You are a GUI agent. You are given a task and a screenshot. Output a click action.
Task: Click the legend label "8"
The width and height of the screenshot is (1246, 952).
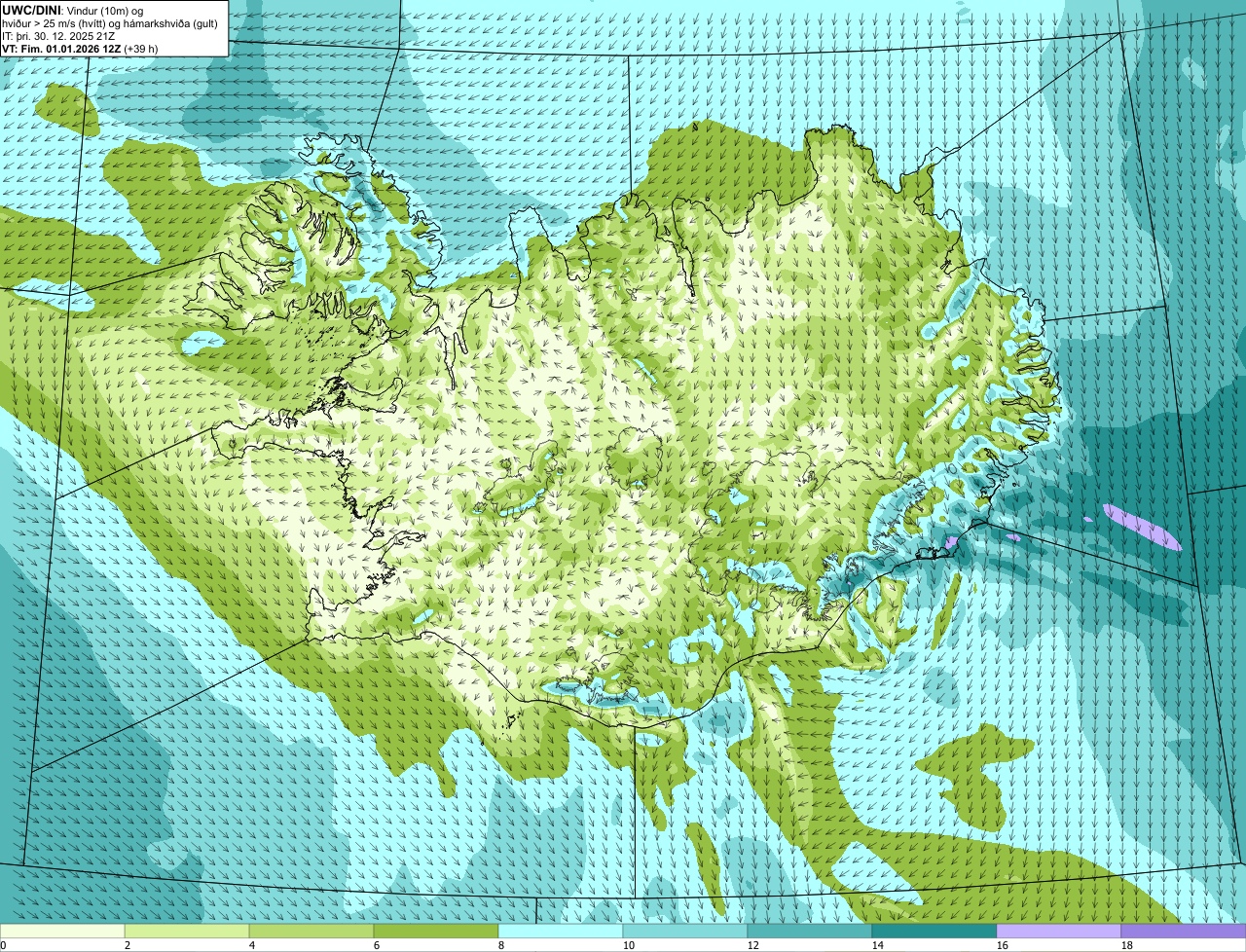pos(501,945)
